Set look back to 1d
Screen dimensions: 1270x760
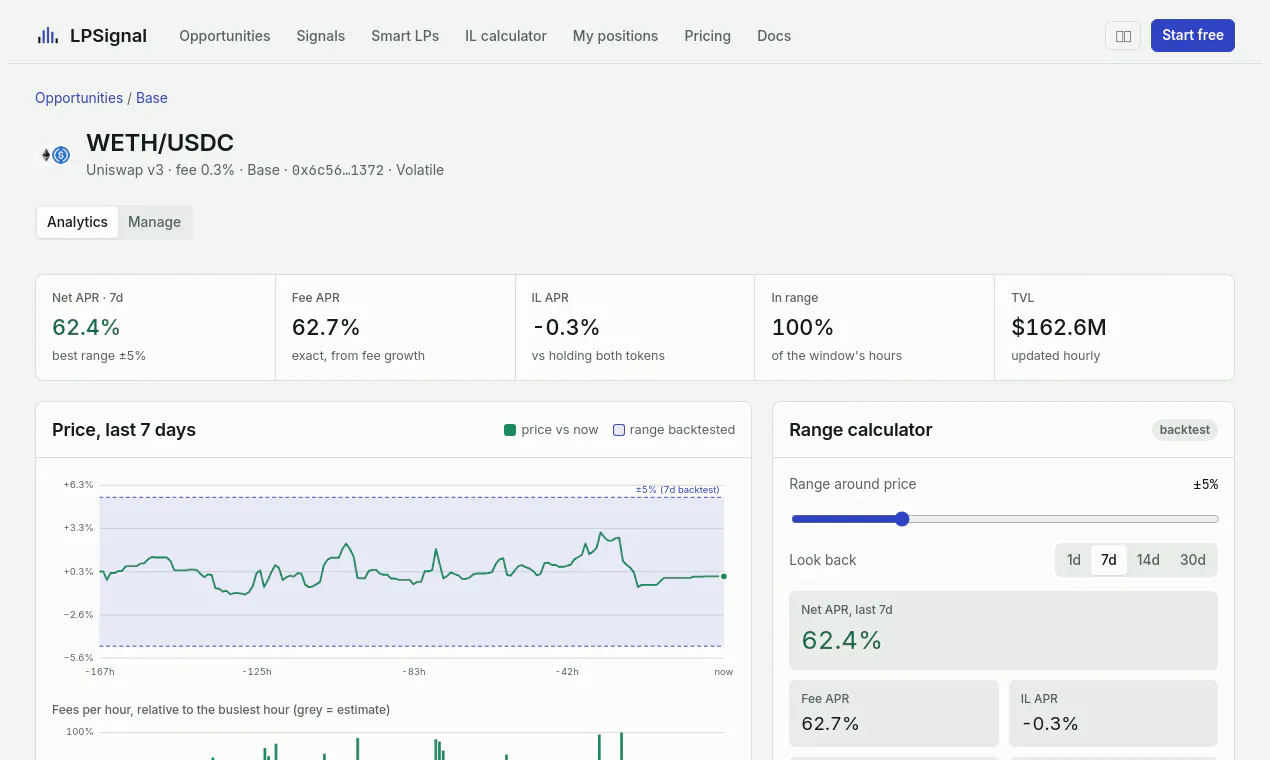[x=1074, y=560]
